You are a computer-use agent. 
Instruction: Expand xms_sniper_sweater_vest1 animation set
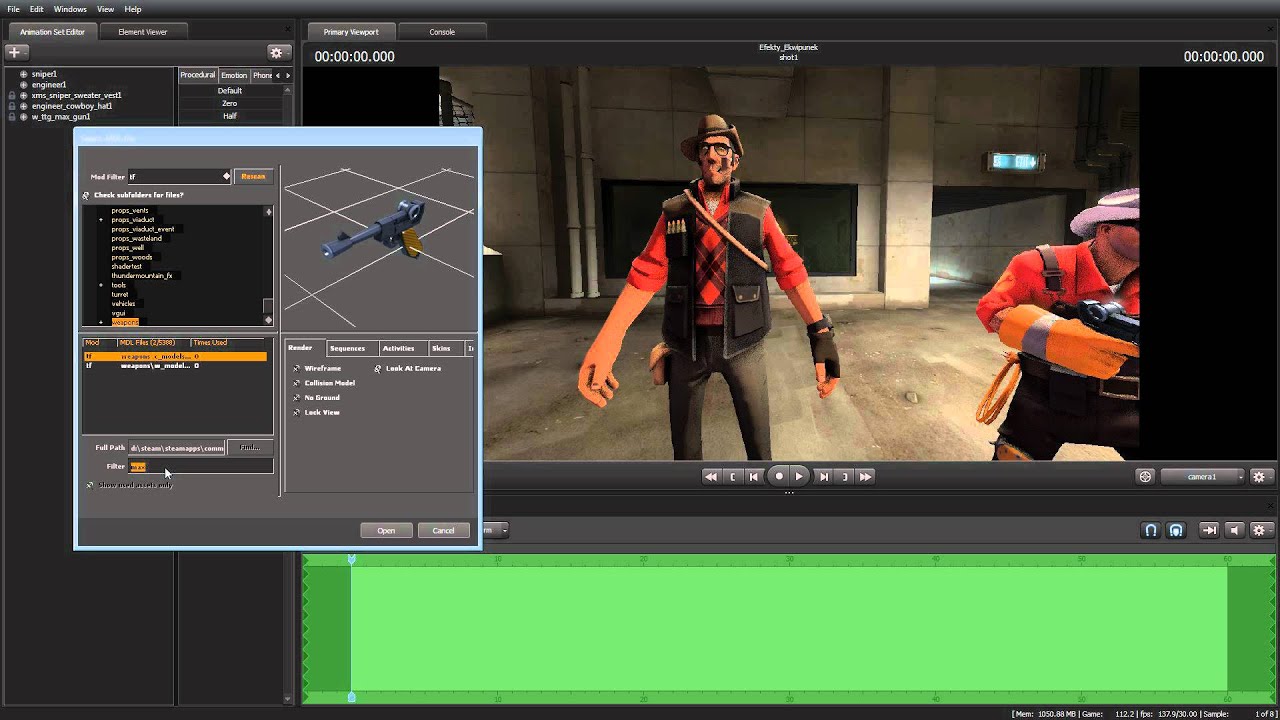click(x=23, y=96)
